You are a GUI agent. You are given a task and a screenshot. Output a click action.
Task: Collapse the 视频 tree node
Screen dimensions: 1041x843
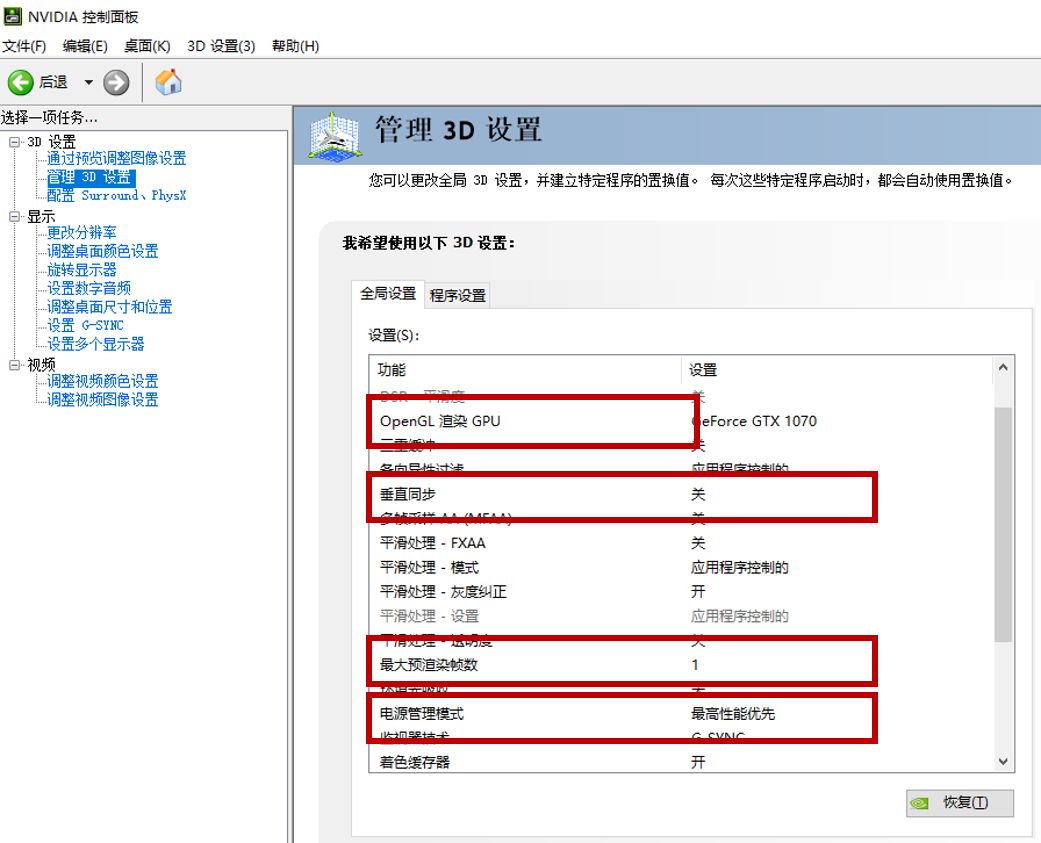tap(14, 364)
